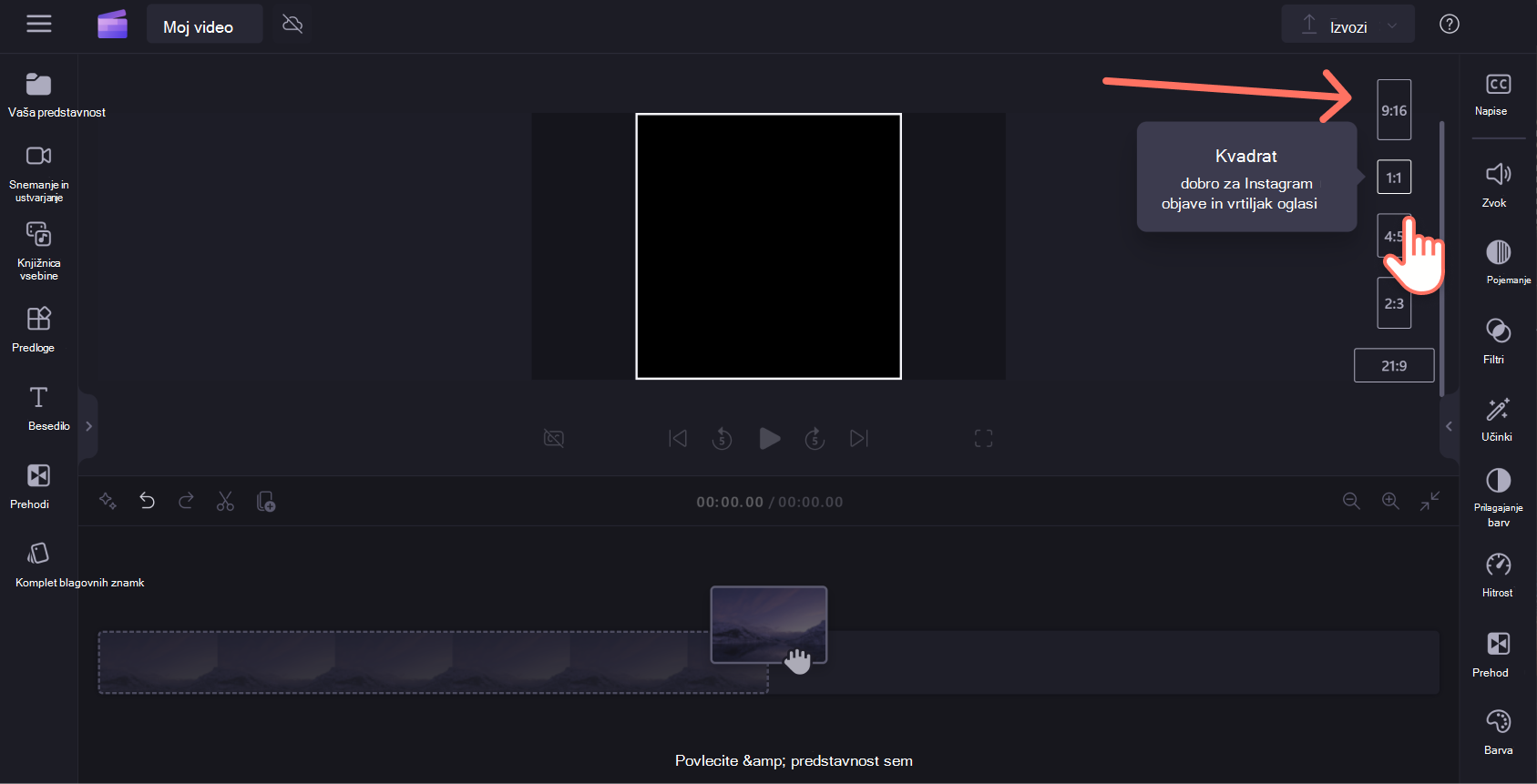Open the Napise captions panel
The image size is (1537, 784).
(1498, 95)
